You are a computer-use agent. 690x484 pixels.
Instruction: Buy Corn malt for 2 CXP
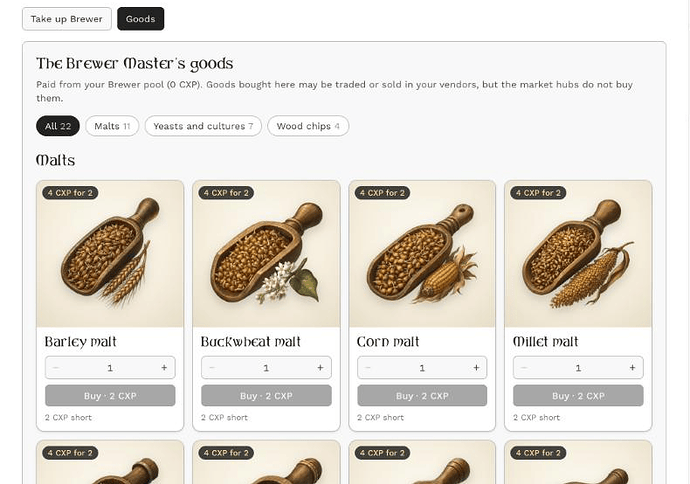422,396
